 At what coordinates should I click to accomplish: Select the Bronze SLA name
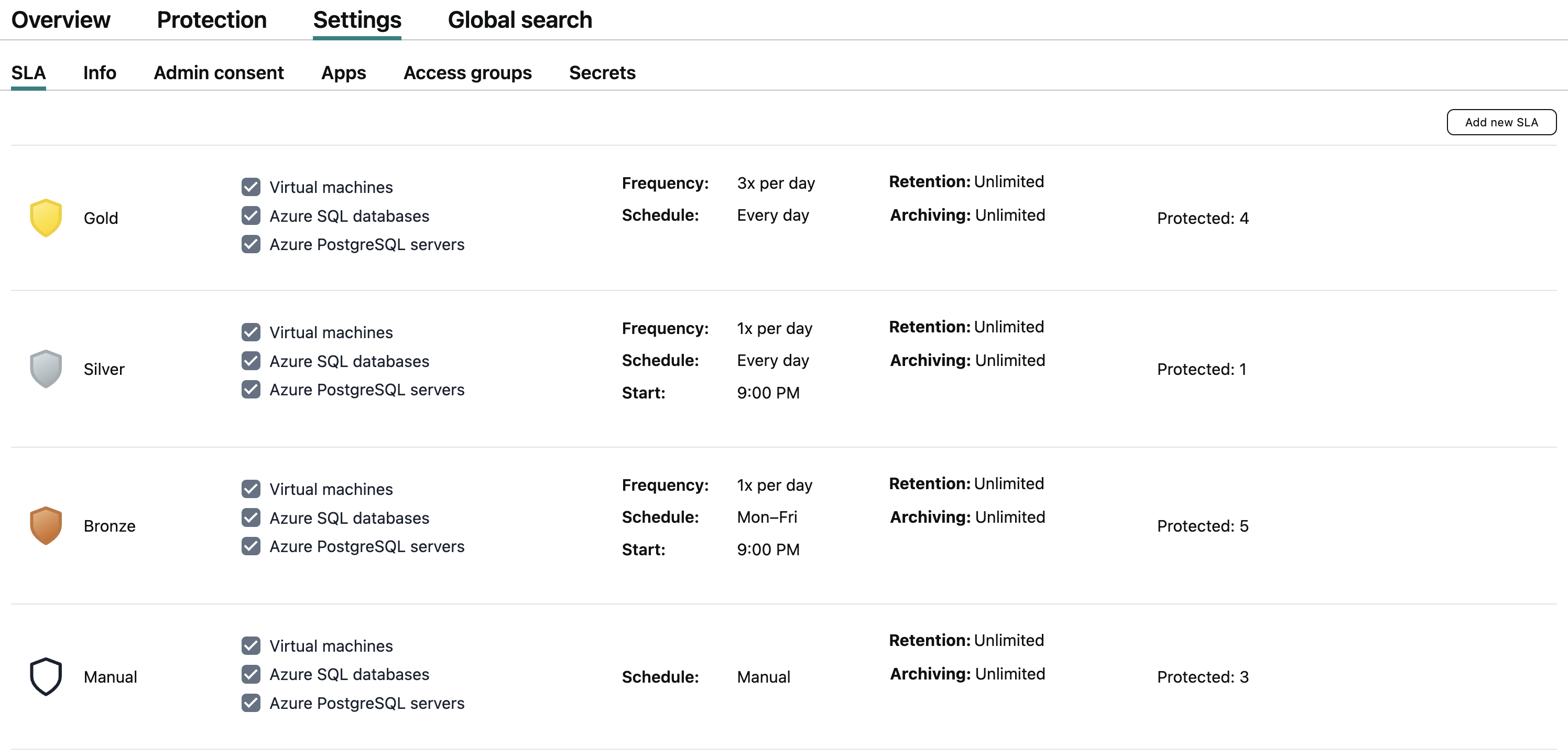[x=110, y=525]
